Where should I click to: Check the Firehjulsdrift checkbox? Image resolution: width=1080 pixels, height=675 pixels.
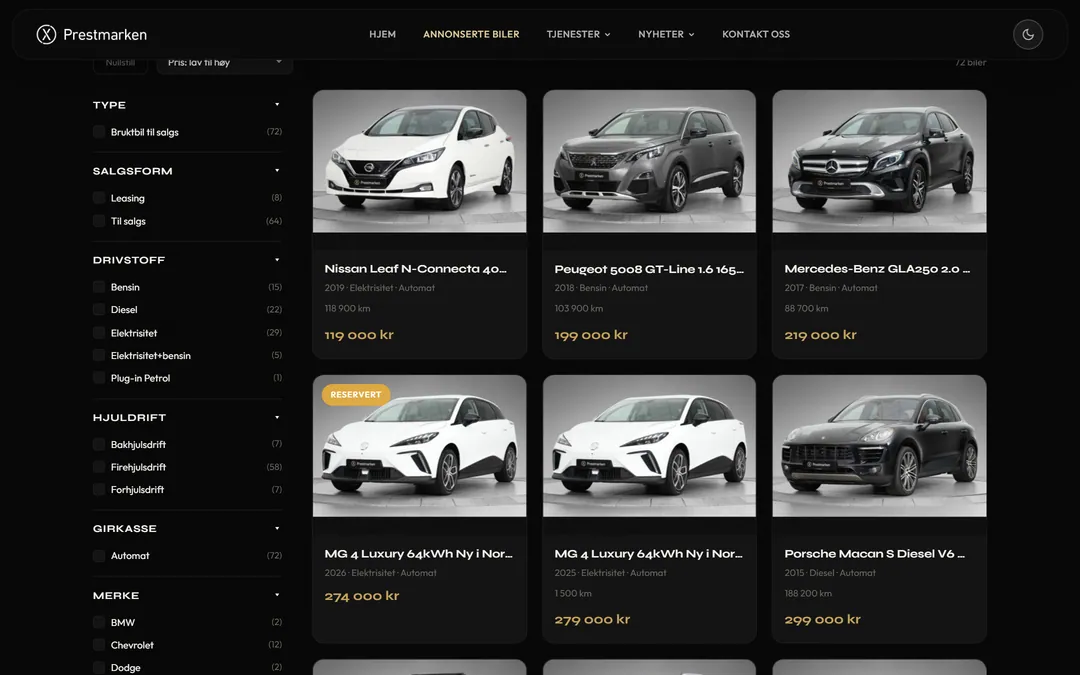coord(99,467)
